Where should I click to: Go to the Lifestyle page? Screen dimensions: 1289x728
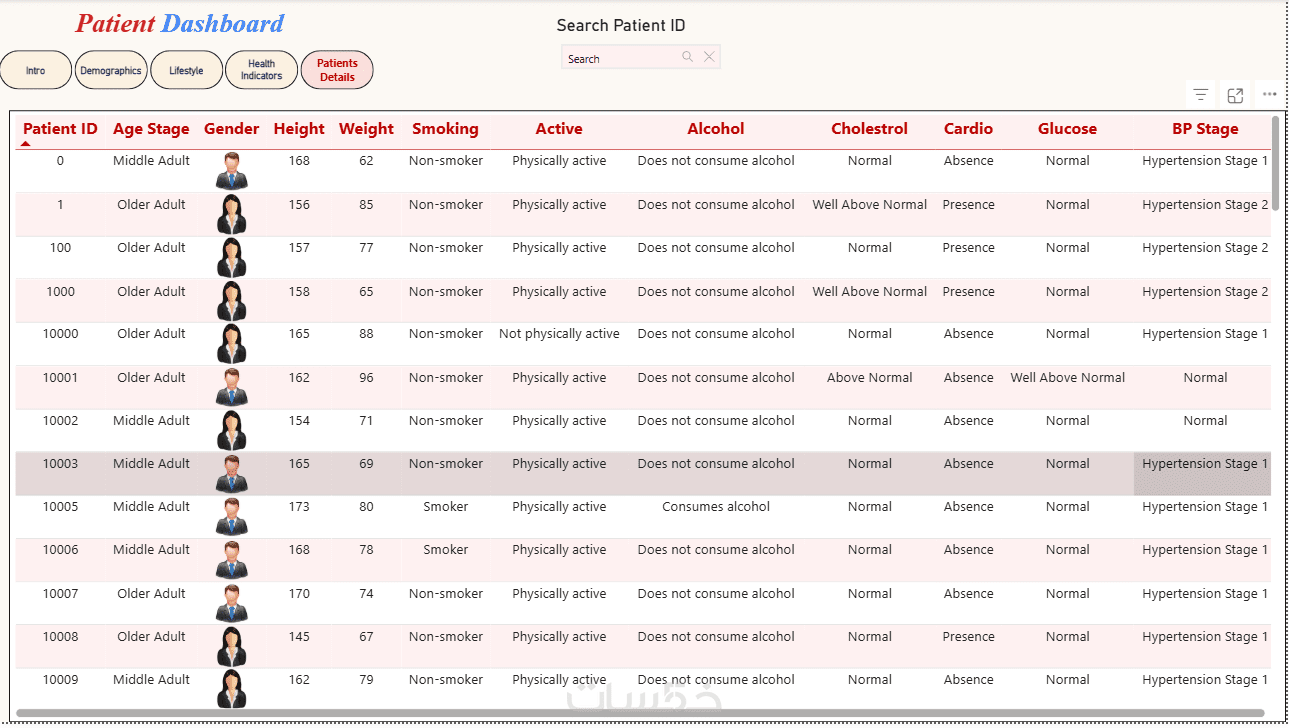186,71
